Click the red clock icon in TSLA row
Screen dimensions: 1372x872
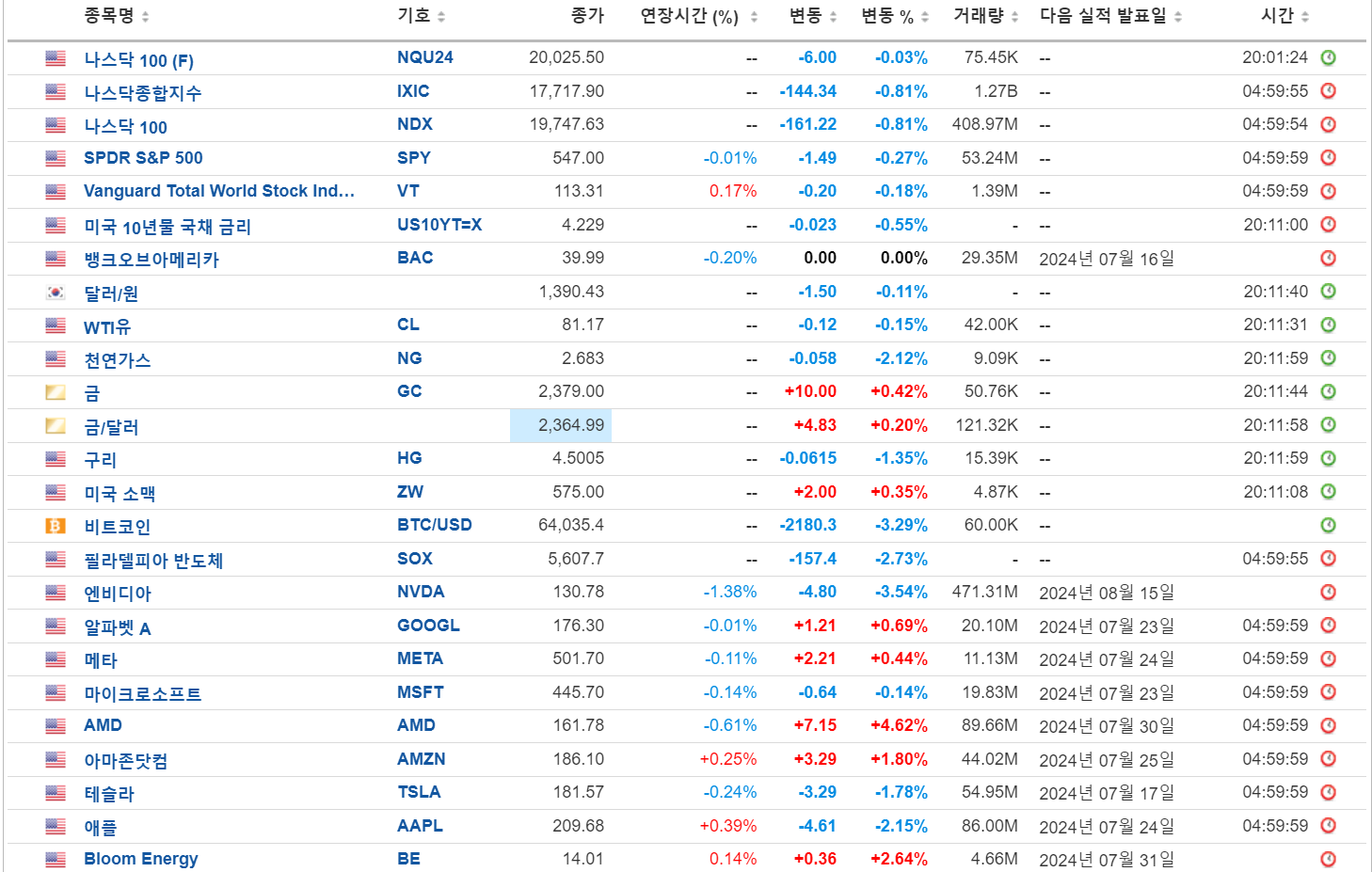[1328, 793]
